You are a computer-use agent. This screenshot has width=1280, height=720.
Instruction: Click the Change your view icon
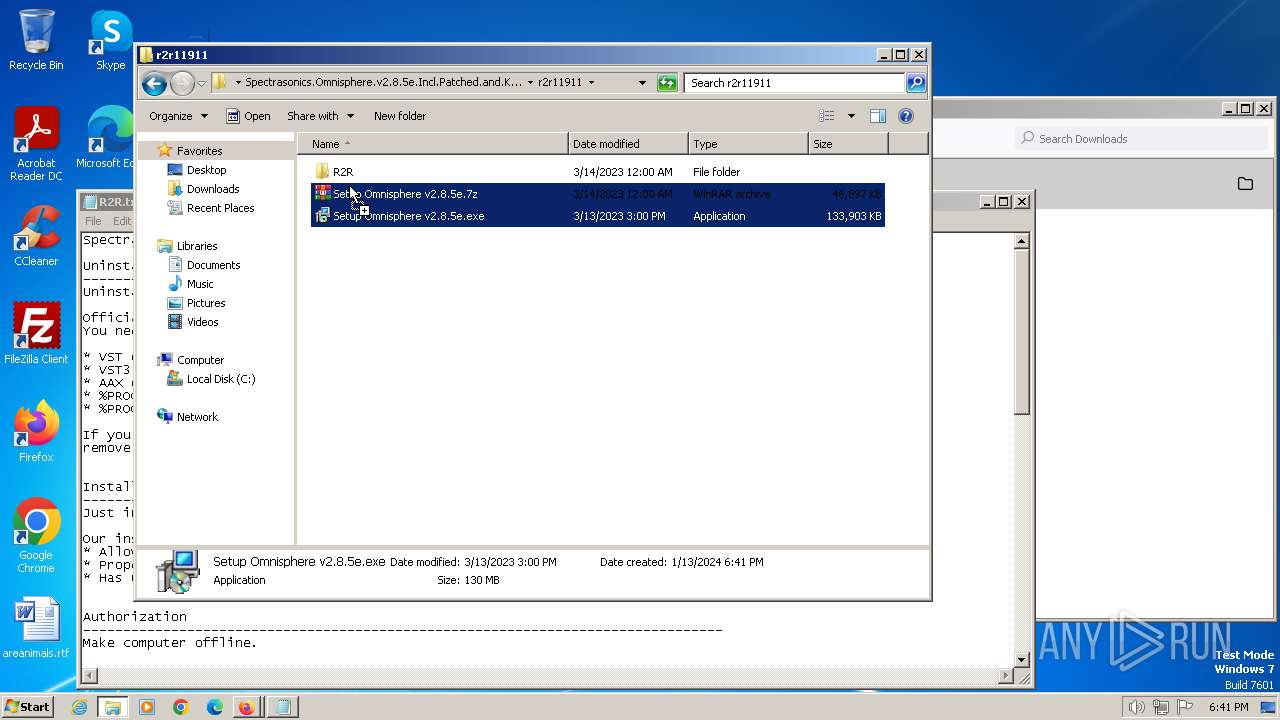point(827,116)
